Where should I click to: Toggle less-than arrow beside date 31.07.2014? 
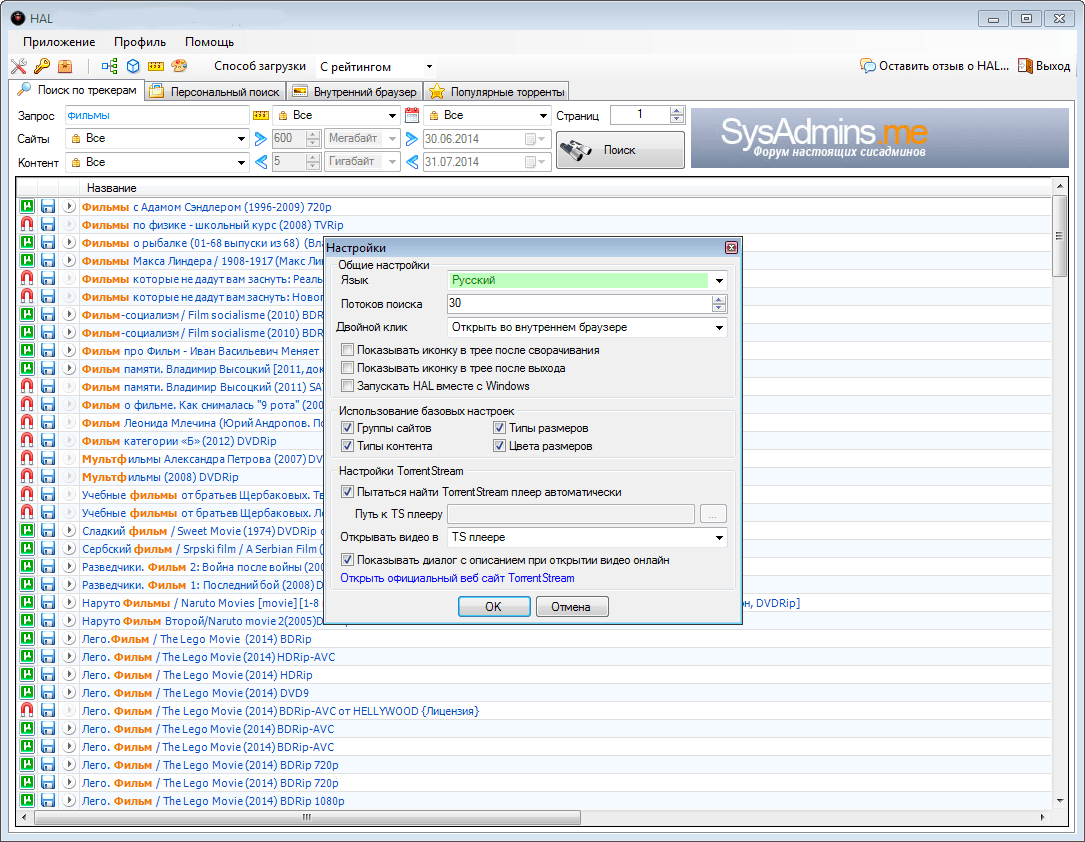coord(412,162)
